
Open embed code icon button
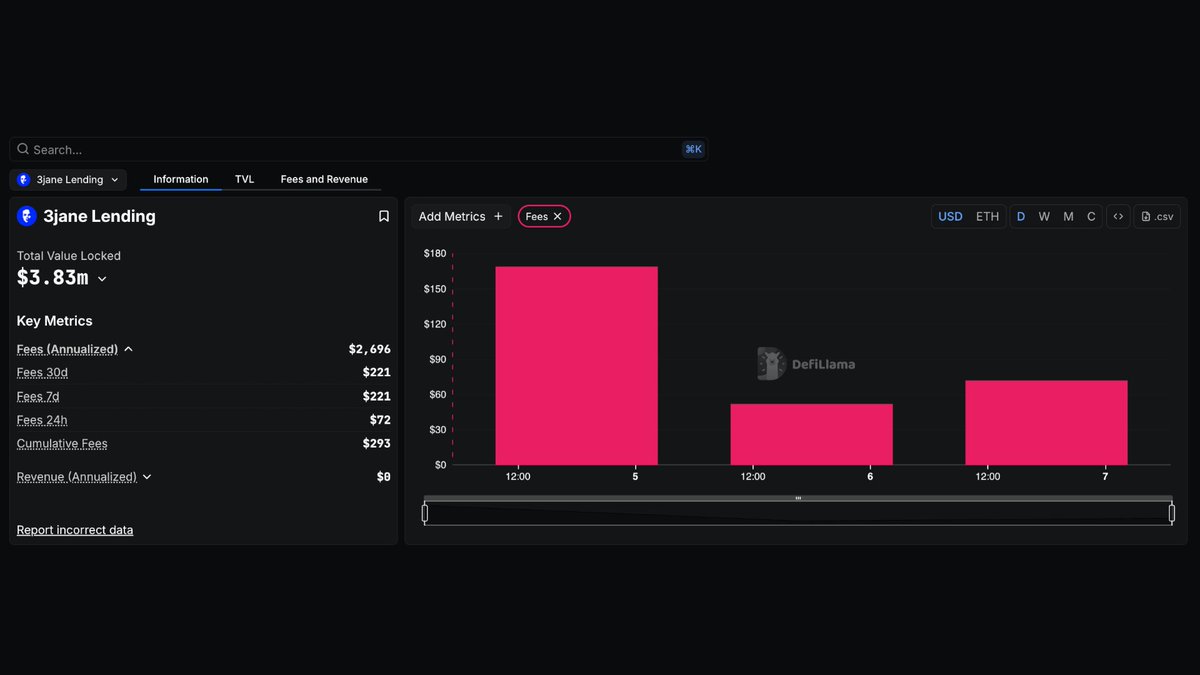(x=1118, y=216)
